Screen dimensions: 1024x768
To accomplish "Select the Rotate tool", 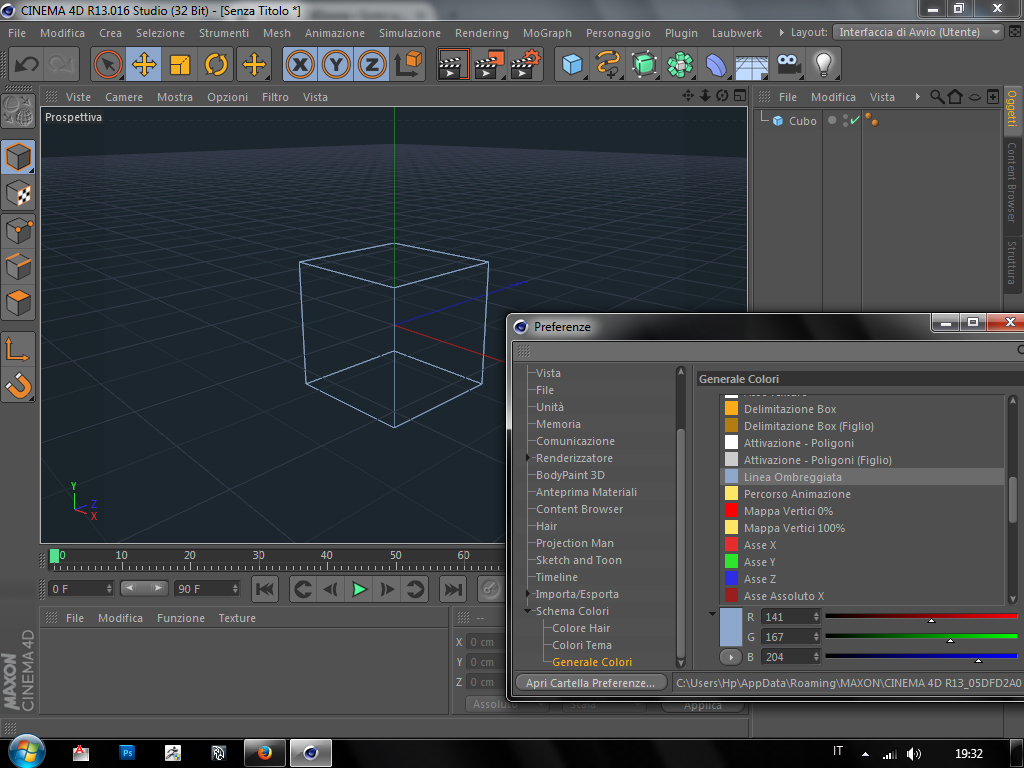I will pos(217,65).
